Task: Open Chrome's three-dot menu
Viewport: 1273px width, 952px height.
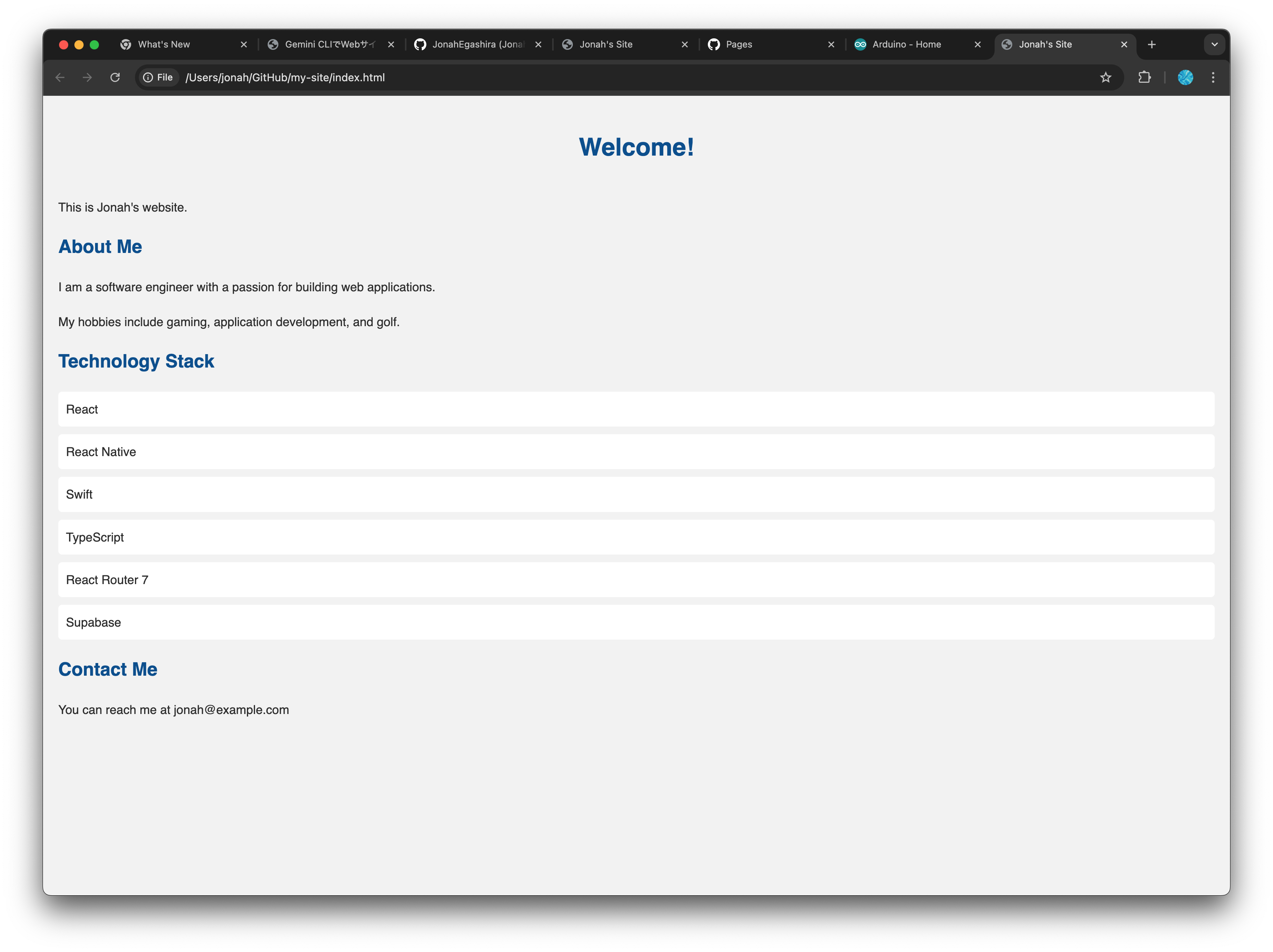Action: (x=1213, y=77)
